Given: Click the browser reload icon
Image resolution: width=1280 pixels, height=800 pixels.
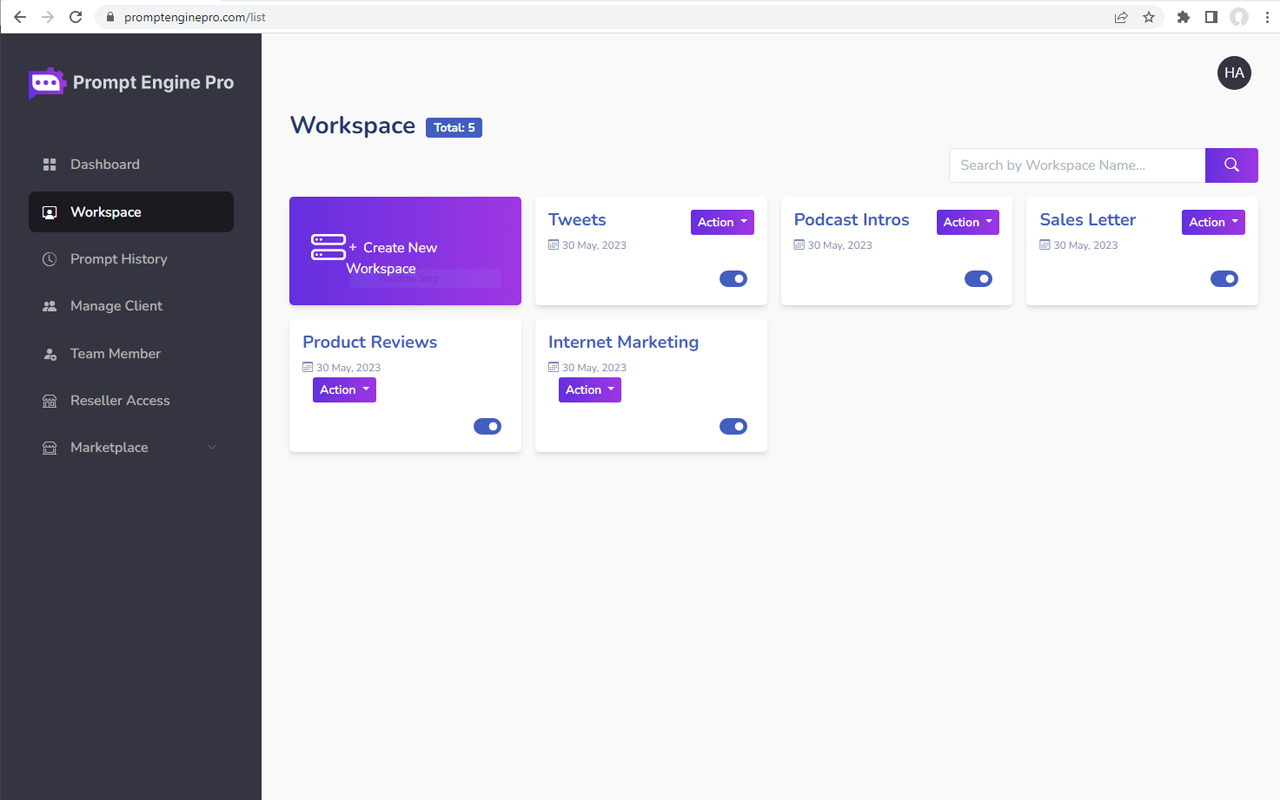Looking at the screenshot, I should (75, 17).
